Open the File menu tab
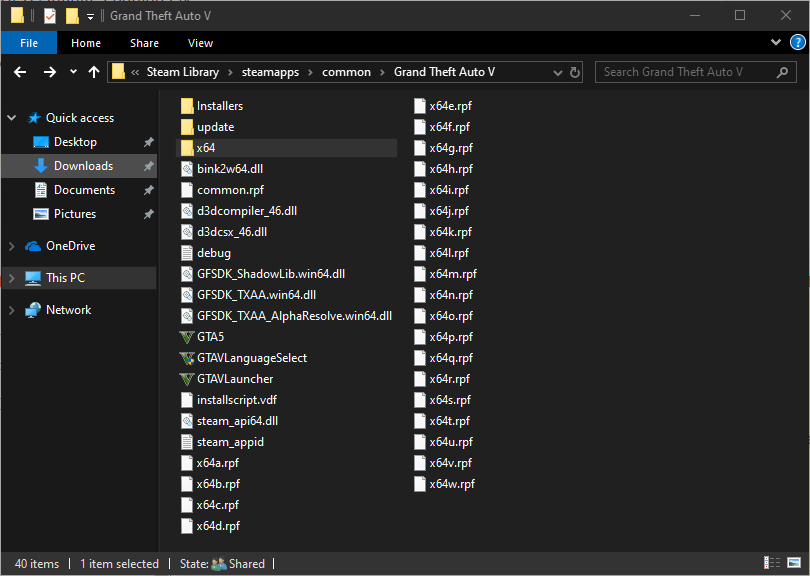The height and width of the screenshot is (576, 810). pos(29,43)
